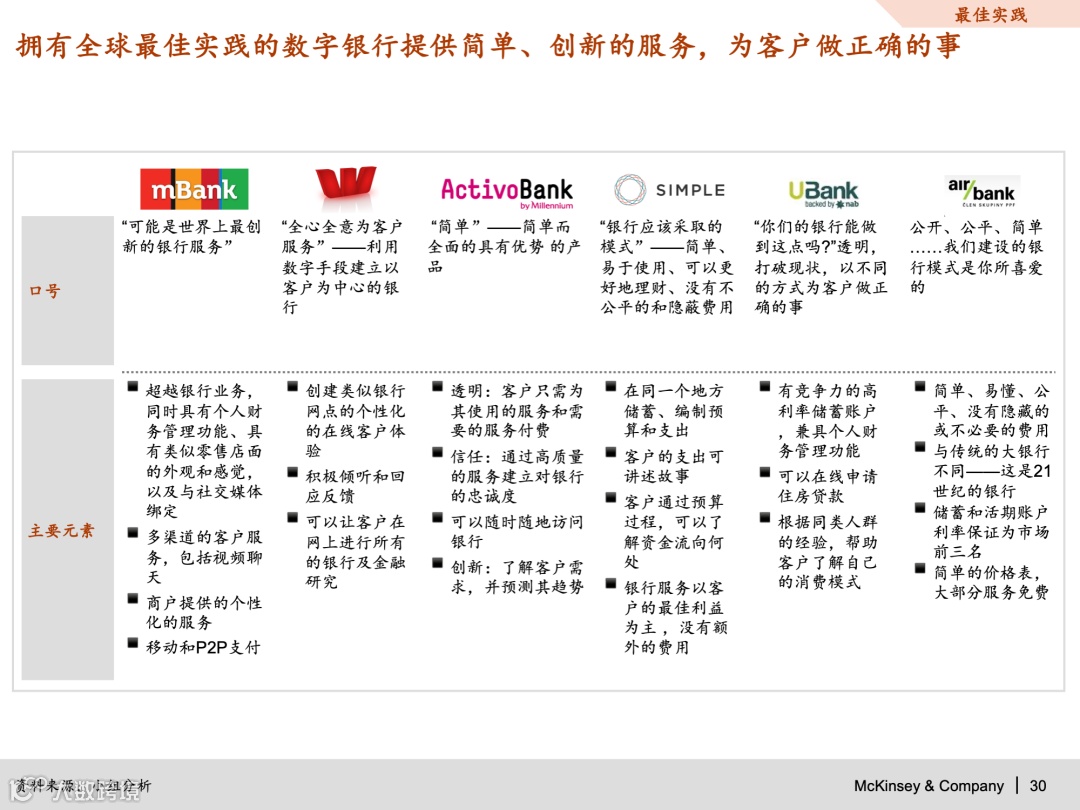Click UBank slogan 你们的银行能做到这点吗
The width and height of the screenshot is (1080, 810).
tap(820, 267)
